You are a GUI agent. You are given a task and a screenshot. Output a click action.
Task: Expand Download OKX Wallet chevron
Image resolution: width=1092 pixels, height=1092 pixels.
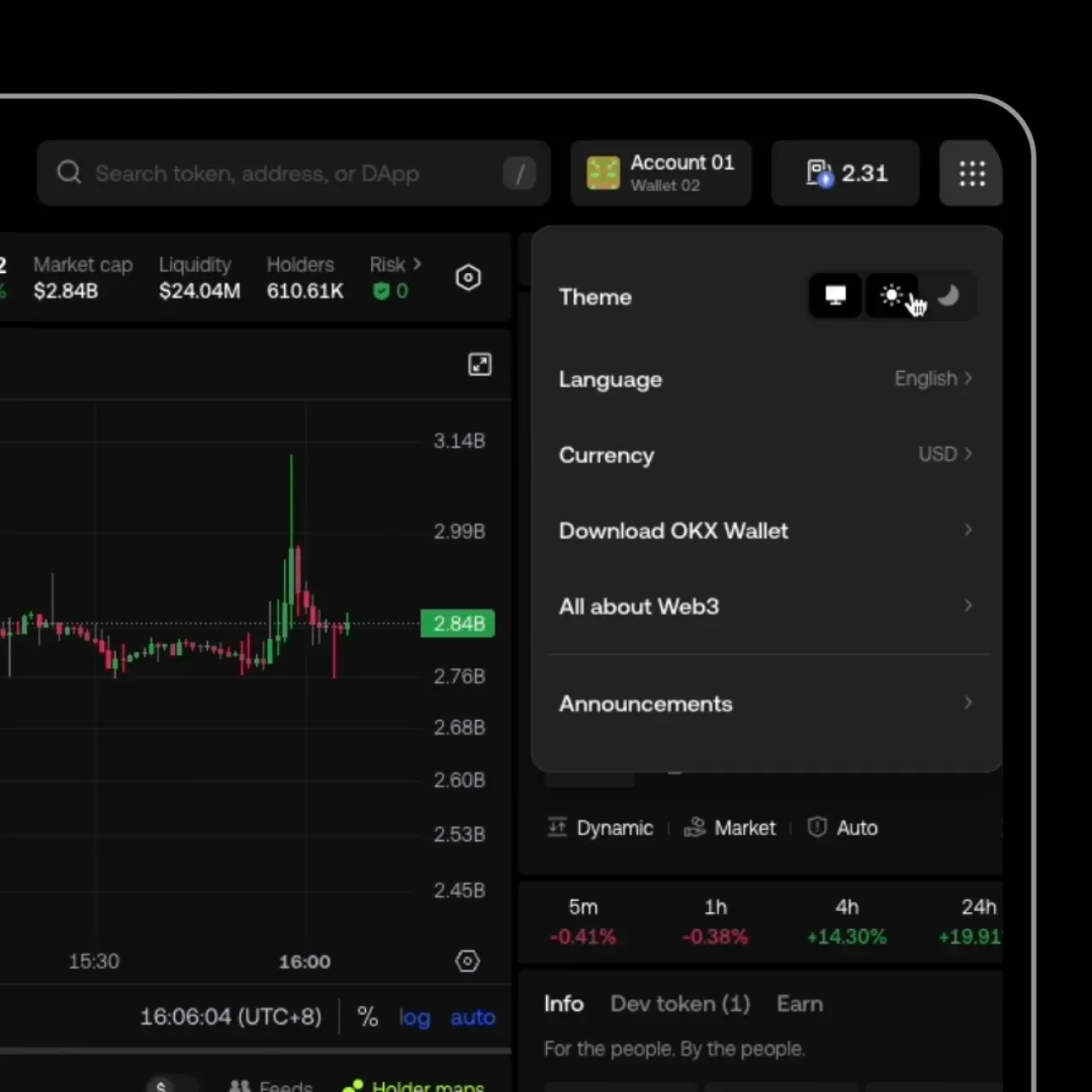point(967,530)
